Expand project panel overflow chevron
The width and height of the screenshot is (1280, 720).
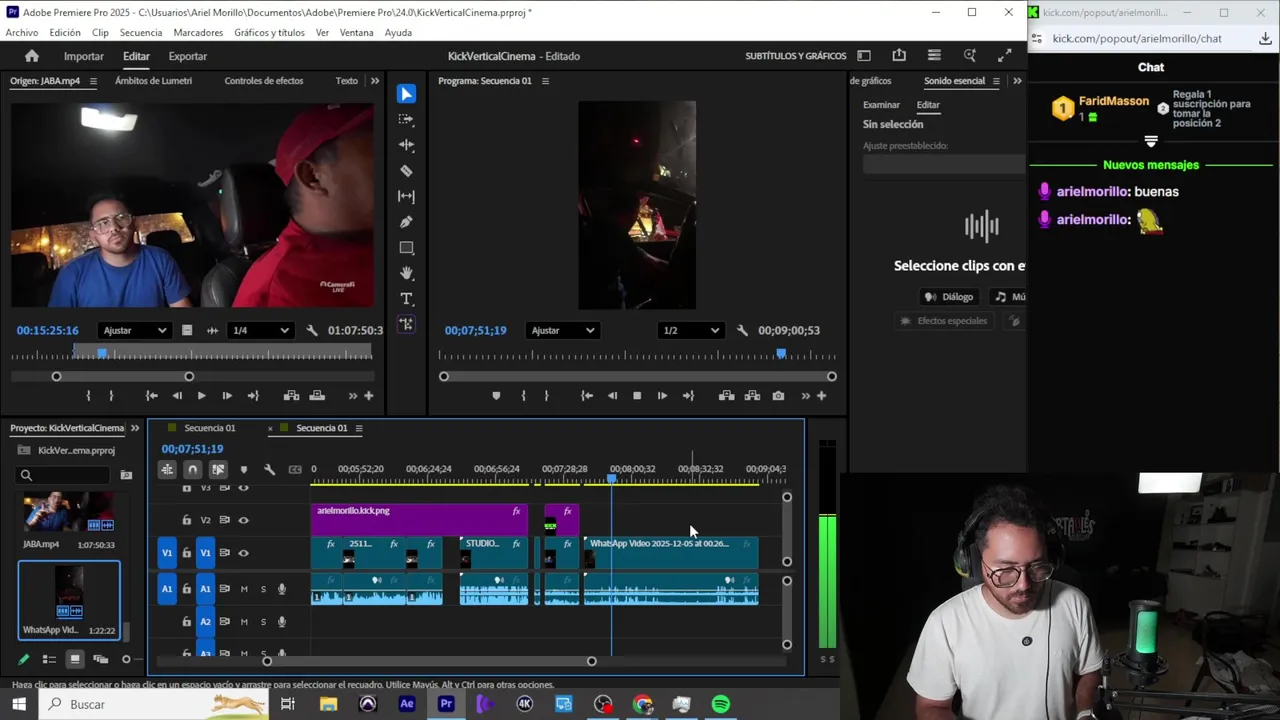[x=135, y=428]
